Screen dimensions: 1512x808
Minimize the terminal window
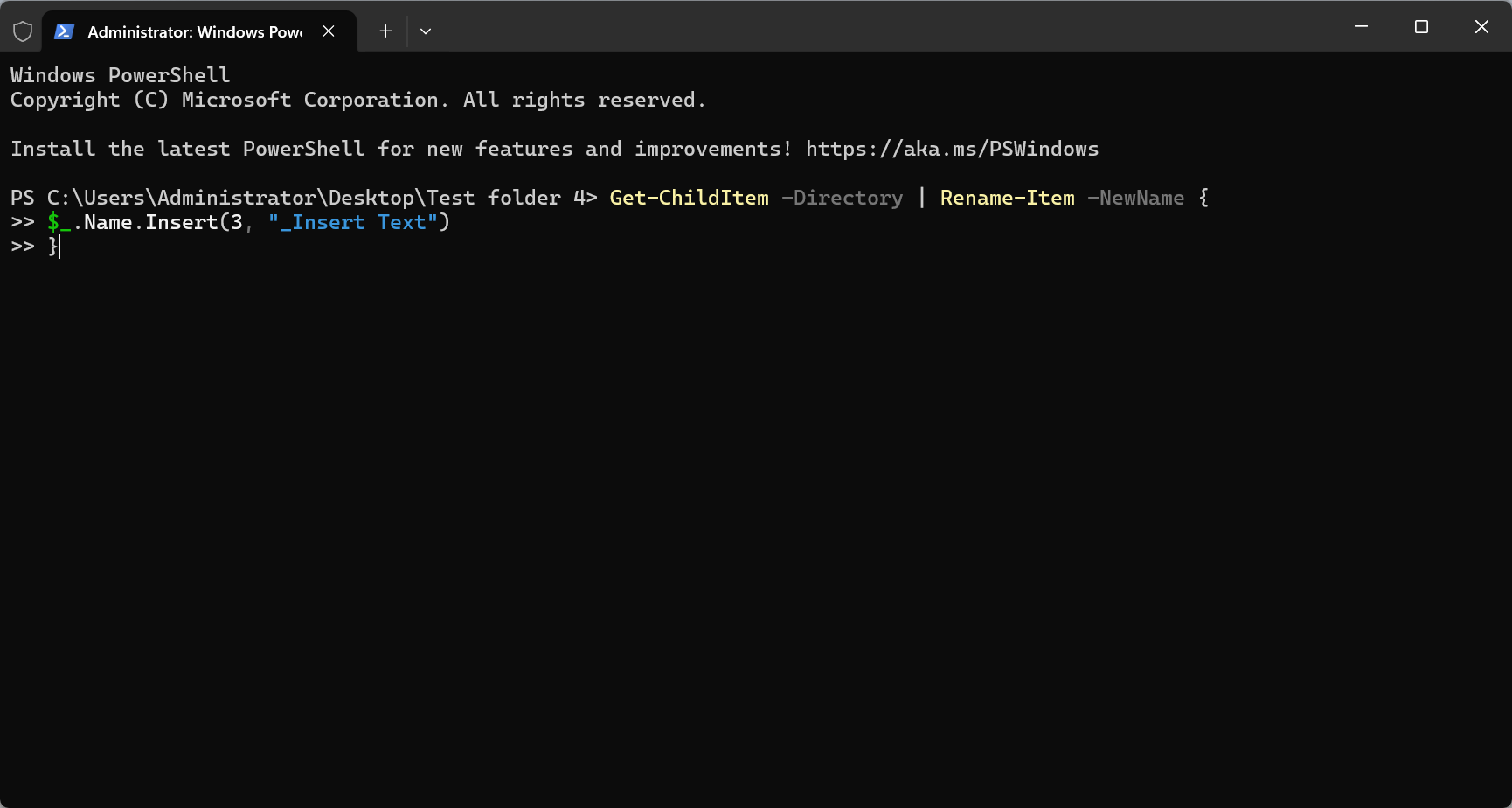pyautogui.click(x=1361, y=27)
